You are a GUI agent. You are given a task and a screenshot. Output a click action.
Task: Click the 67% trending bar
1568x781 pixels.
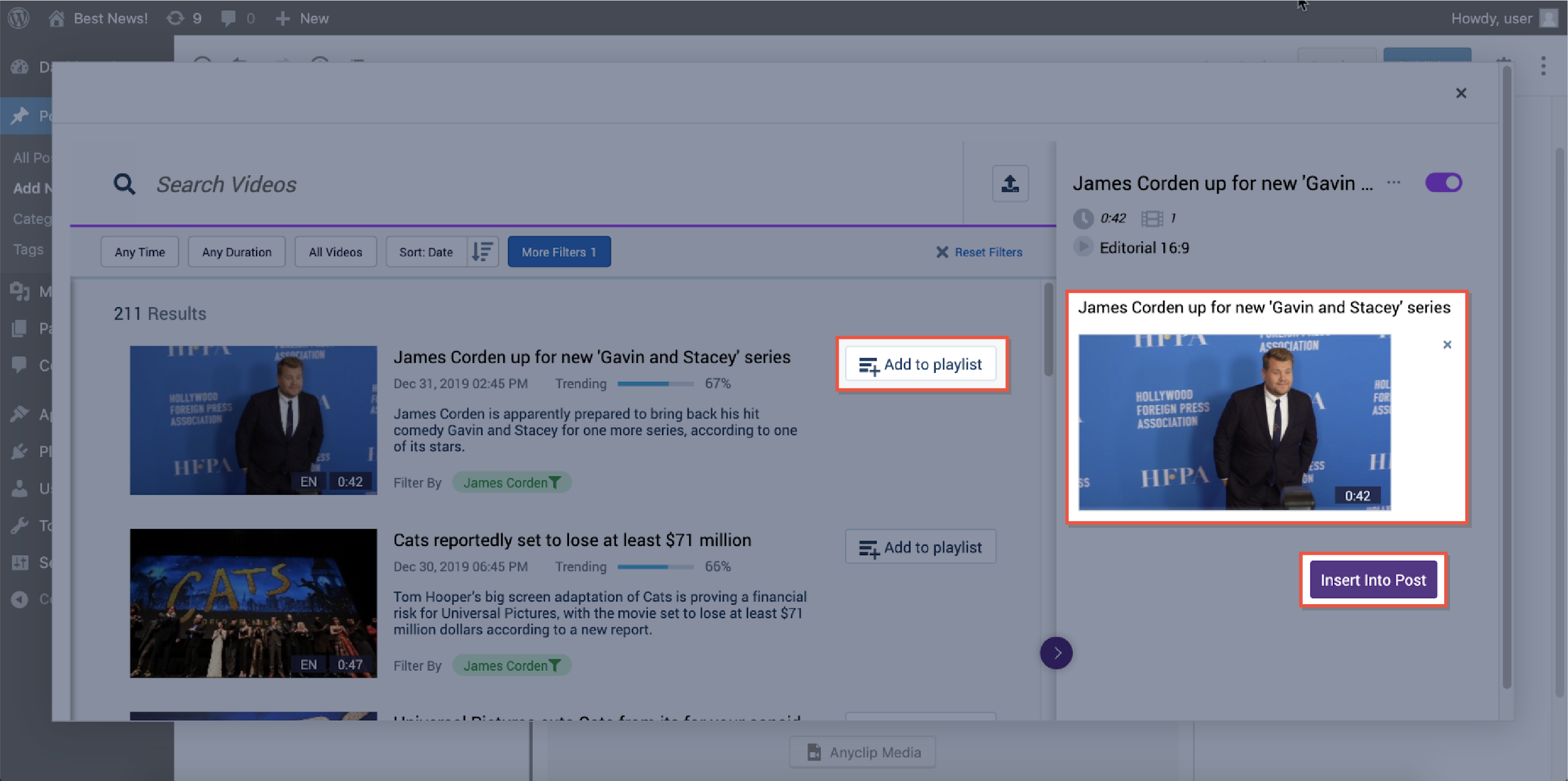(655, 383)
